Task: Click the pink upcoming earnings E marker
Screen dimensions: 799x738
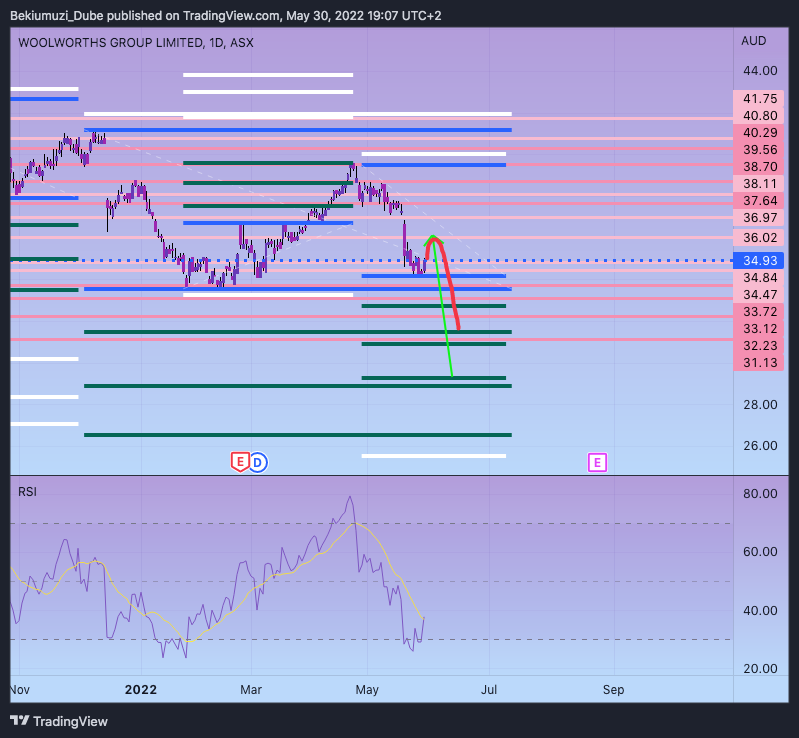Action: pos(597,463)
